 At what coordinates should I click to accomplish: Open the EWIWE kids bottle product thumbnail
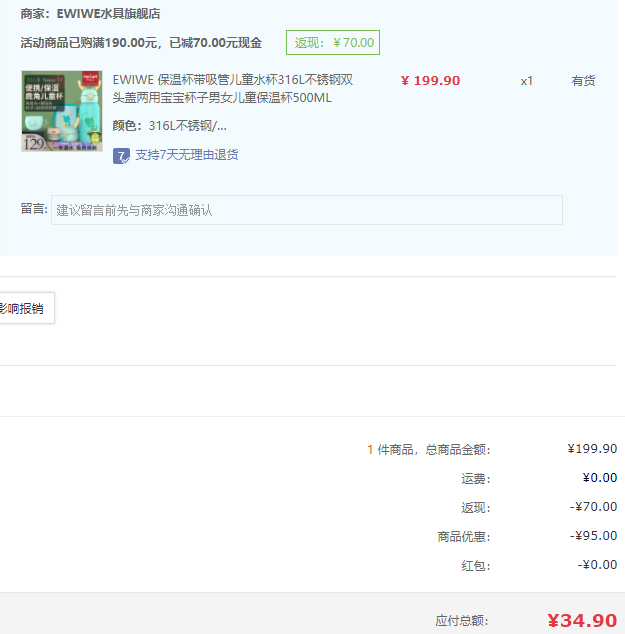(62, 111)
